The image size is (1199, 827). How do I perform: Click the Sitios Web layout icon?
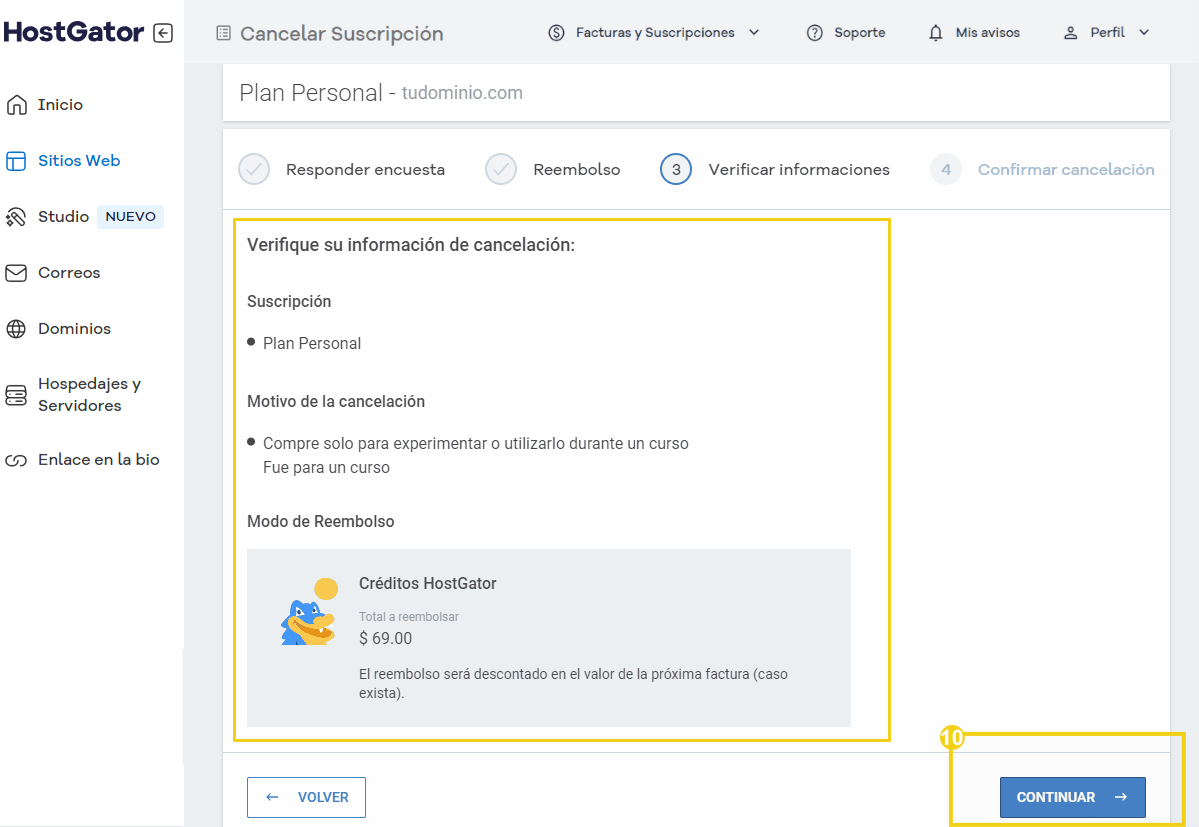pos(16,161)
